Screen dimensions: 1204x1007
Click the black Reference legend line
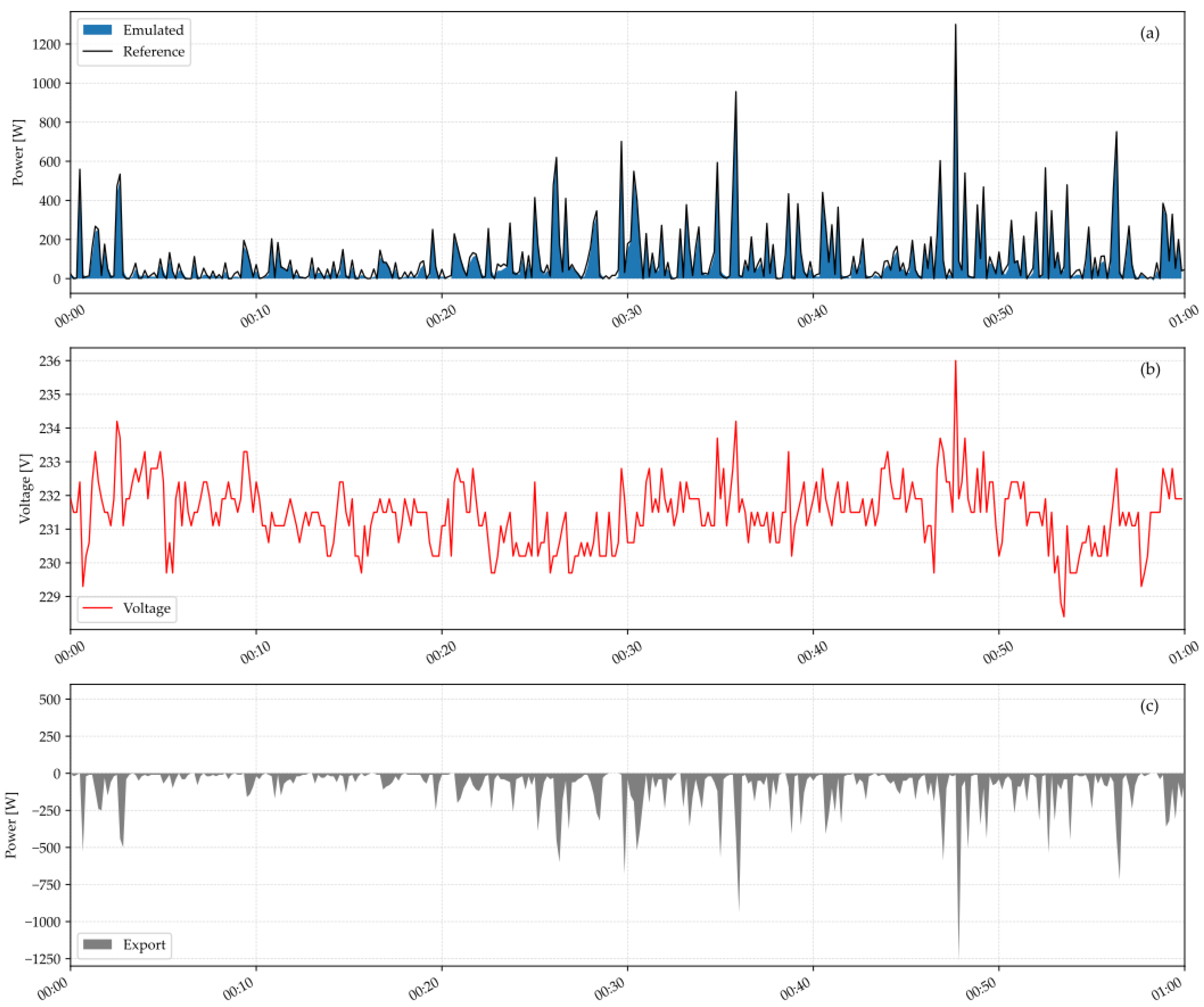point(97,52)
